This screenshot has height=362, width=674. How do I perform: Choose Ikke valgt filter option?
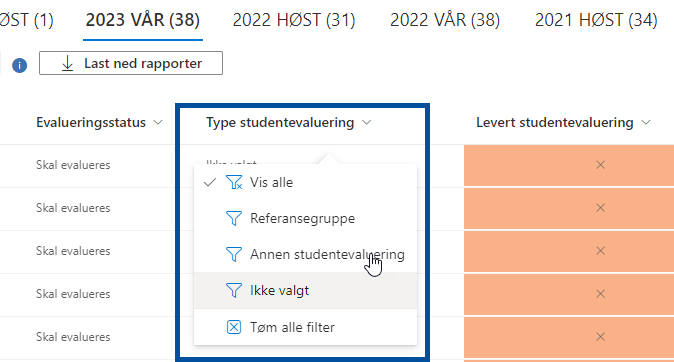(306, 290)
